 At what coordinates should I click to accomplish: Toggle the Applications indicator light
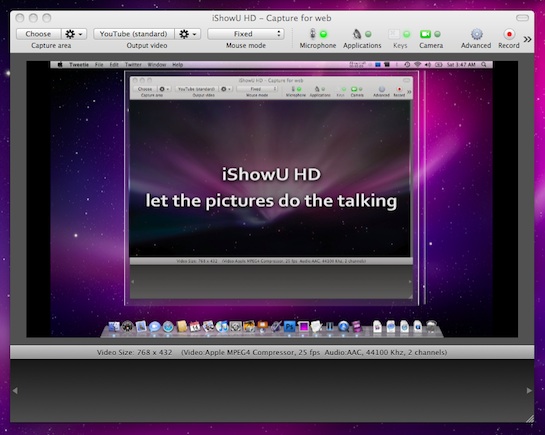pyautogui.click(x=368, y=34)
